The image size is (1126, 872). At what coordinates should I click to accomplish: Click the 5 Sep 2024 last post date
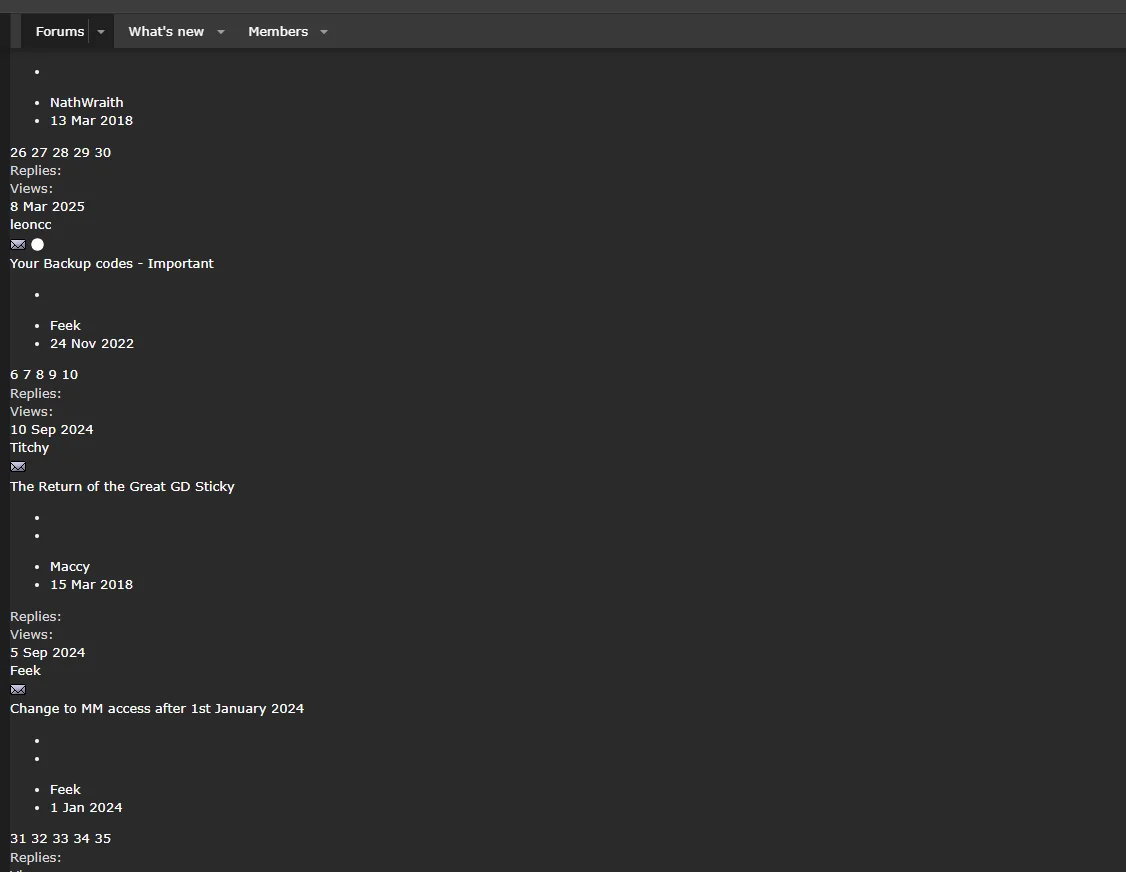pos(47,652)
